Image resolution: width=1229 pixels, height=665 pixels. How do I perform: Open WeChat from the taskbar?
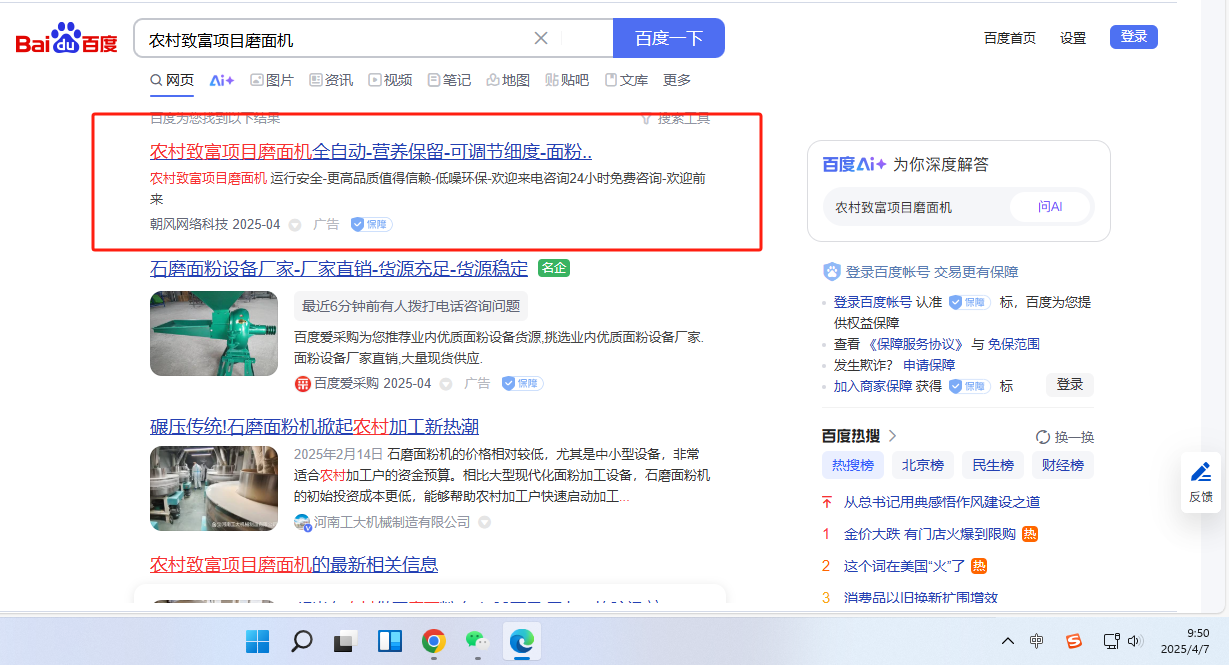[x=477, y=640]
